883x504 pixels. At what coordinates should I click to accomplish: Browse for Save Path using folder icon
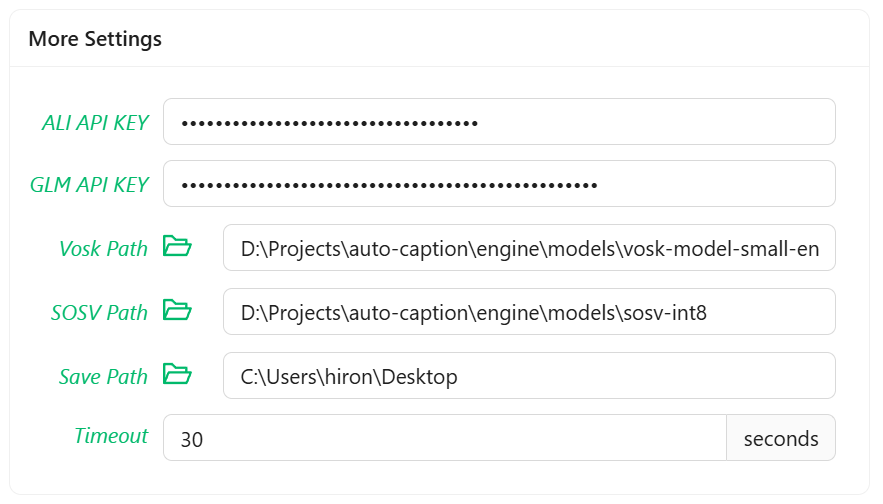[x=177, y=374]
